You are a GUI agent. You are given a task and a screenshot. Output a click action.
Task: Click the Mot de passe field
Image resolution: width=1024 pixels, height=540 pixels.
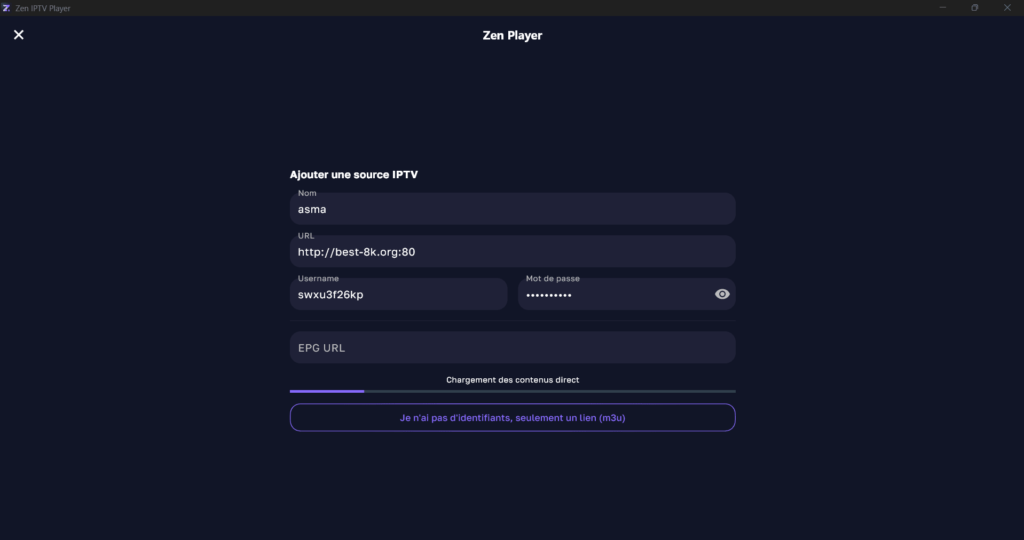tap(610, 295)
